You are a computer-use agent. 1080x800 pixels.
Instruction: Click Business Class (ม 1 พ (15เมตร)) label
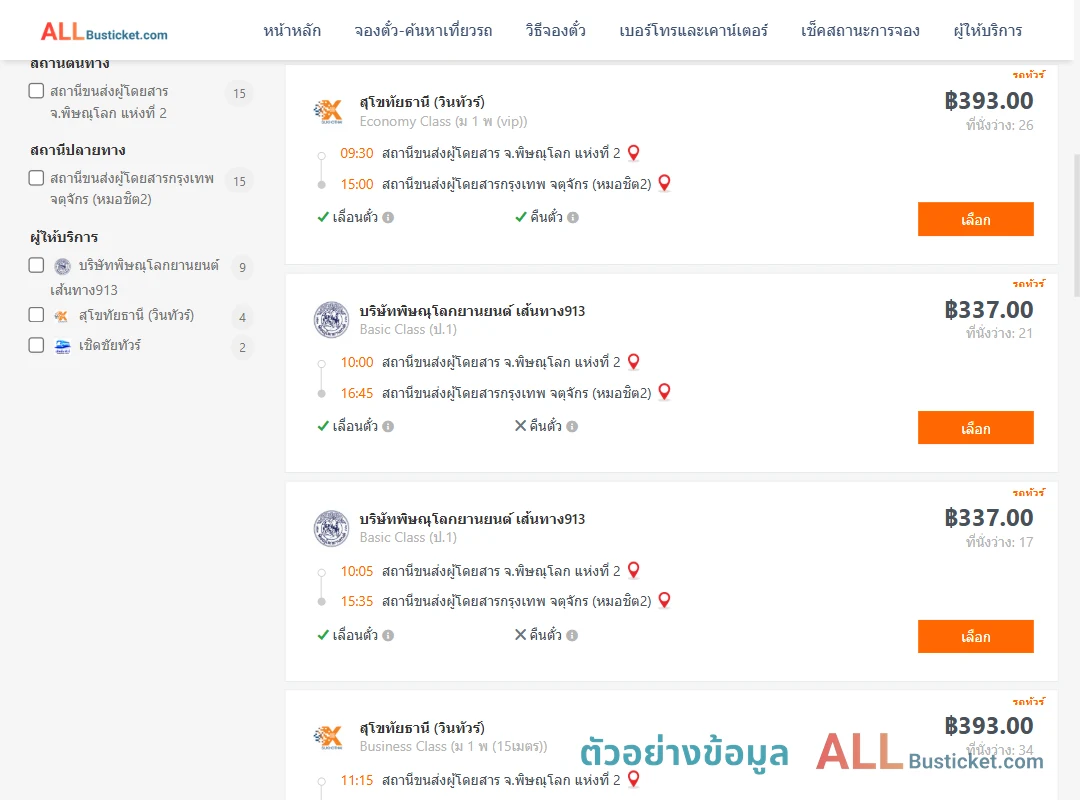point(453,747)
